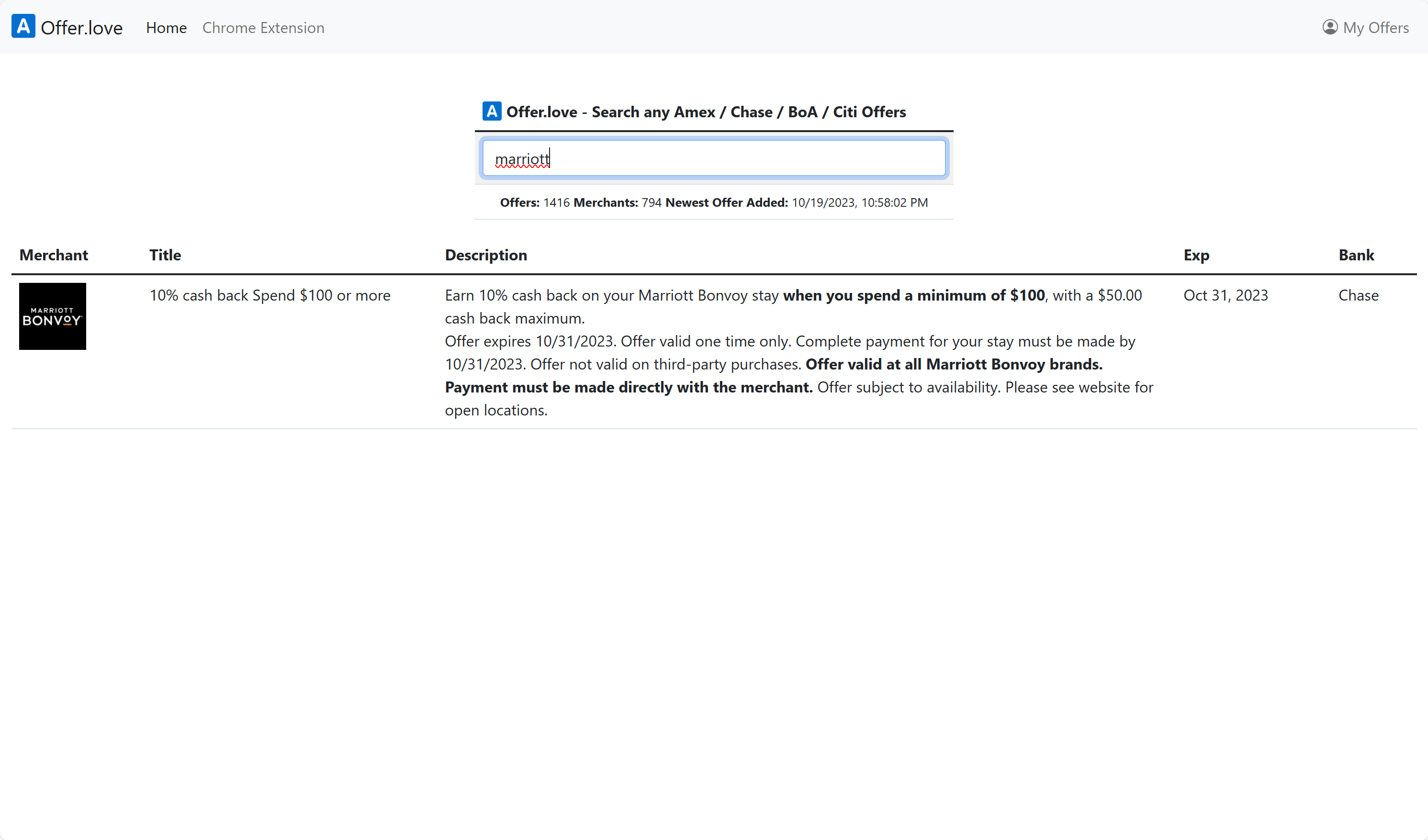Sort by the Title column header
This screenshot has height=840, width=1428.
coord(165,255)
